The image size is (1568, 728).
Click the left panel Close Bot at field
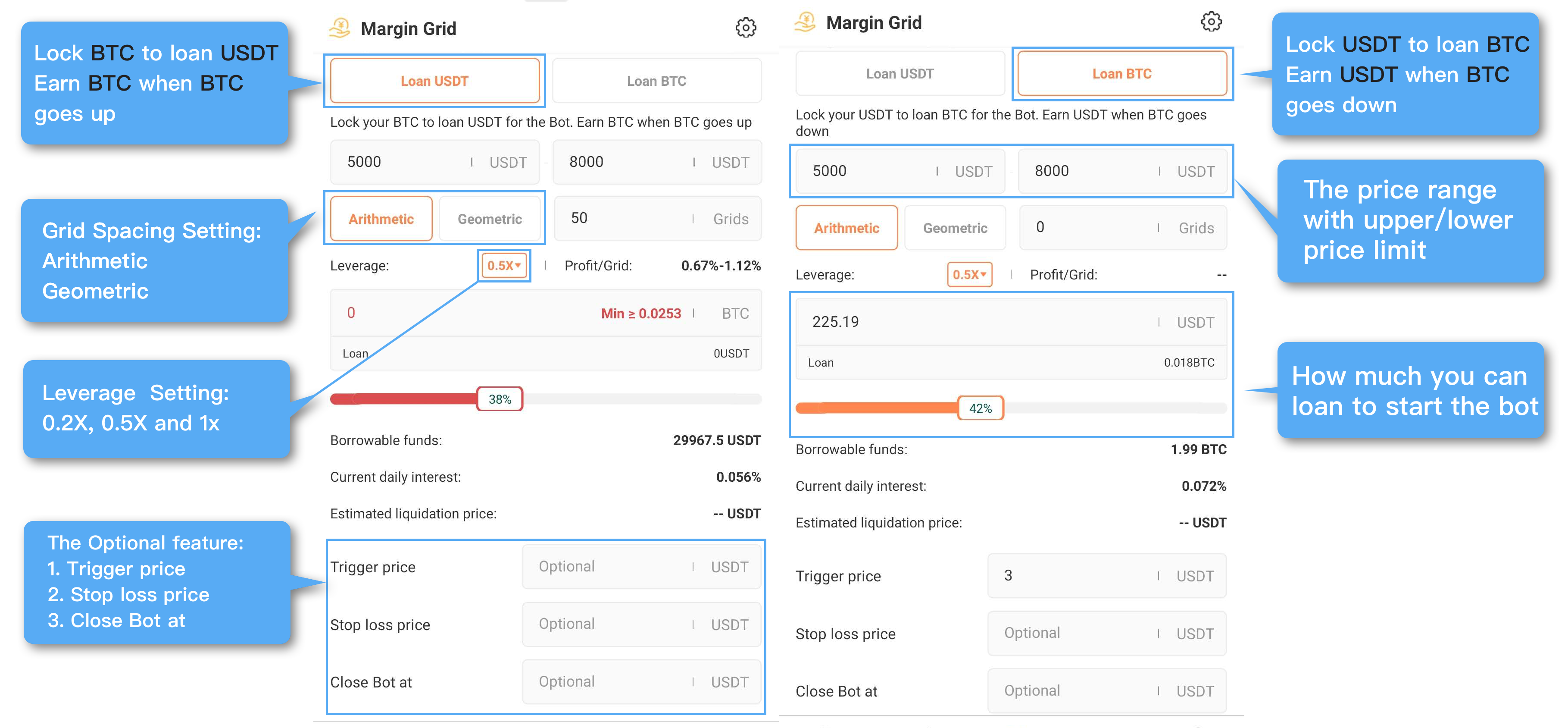tap(609, 682)
